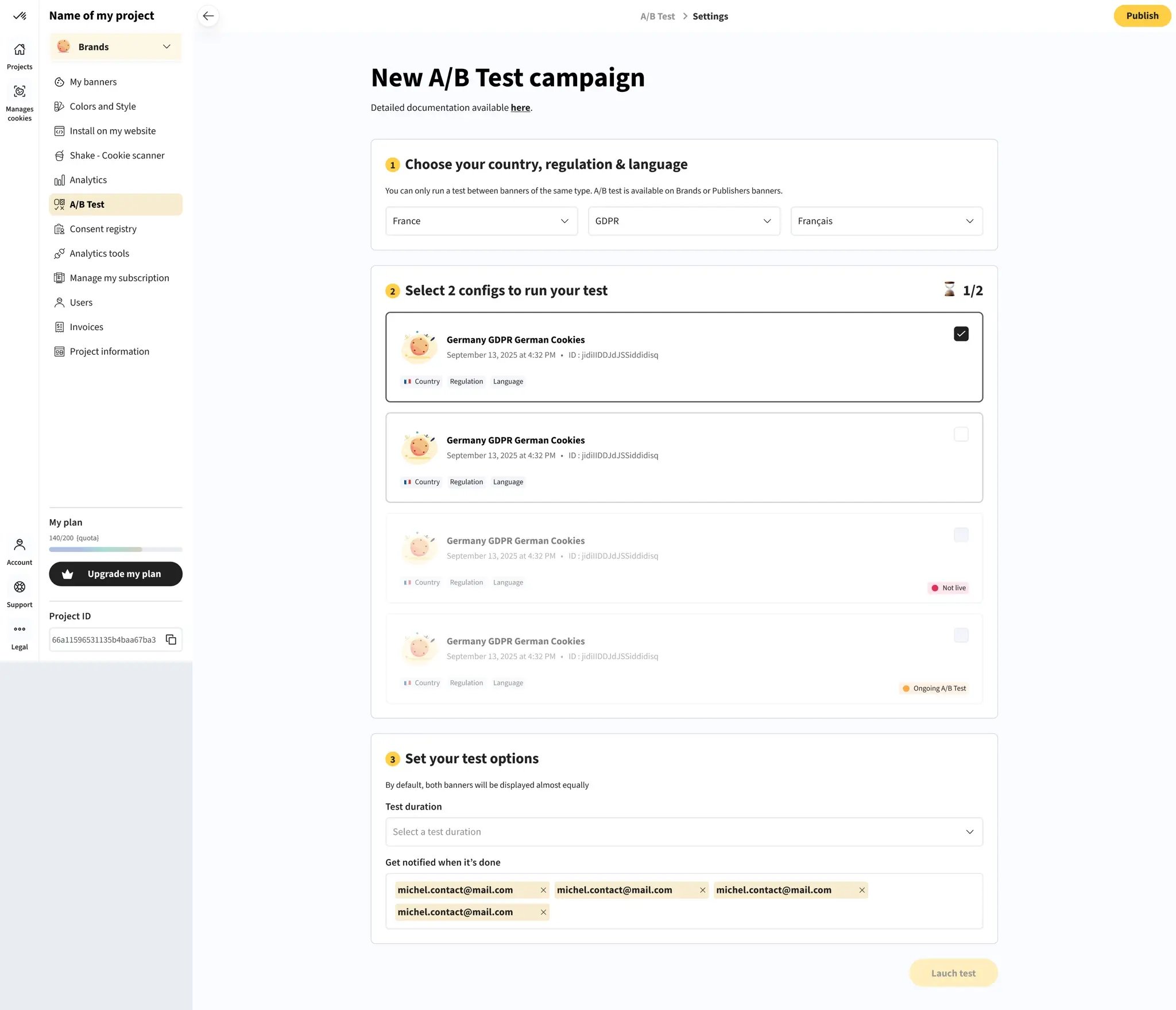Click the Project ID input field
Screen dimensions: 1176x1010
tap(115, 640)
